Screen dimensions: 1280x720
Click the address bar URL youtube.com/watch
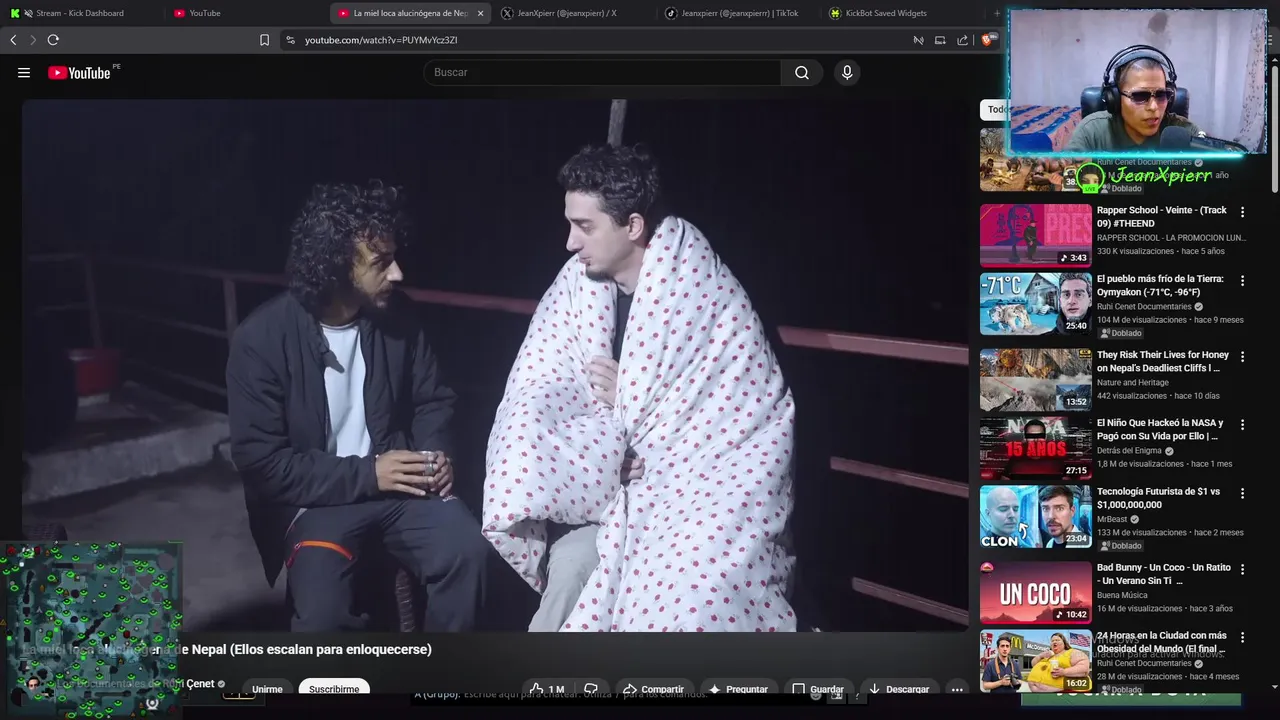tap(381, 40)
